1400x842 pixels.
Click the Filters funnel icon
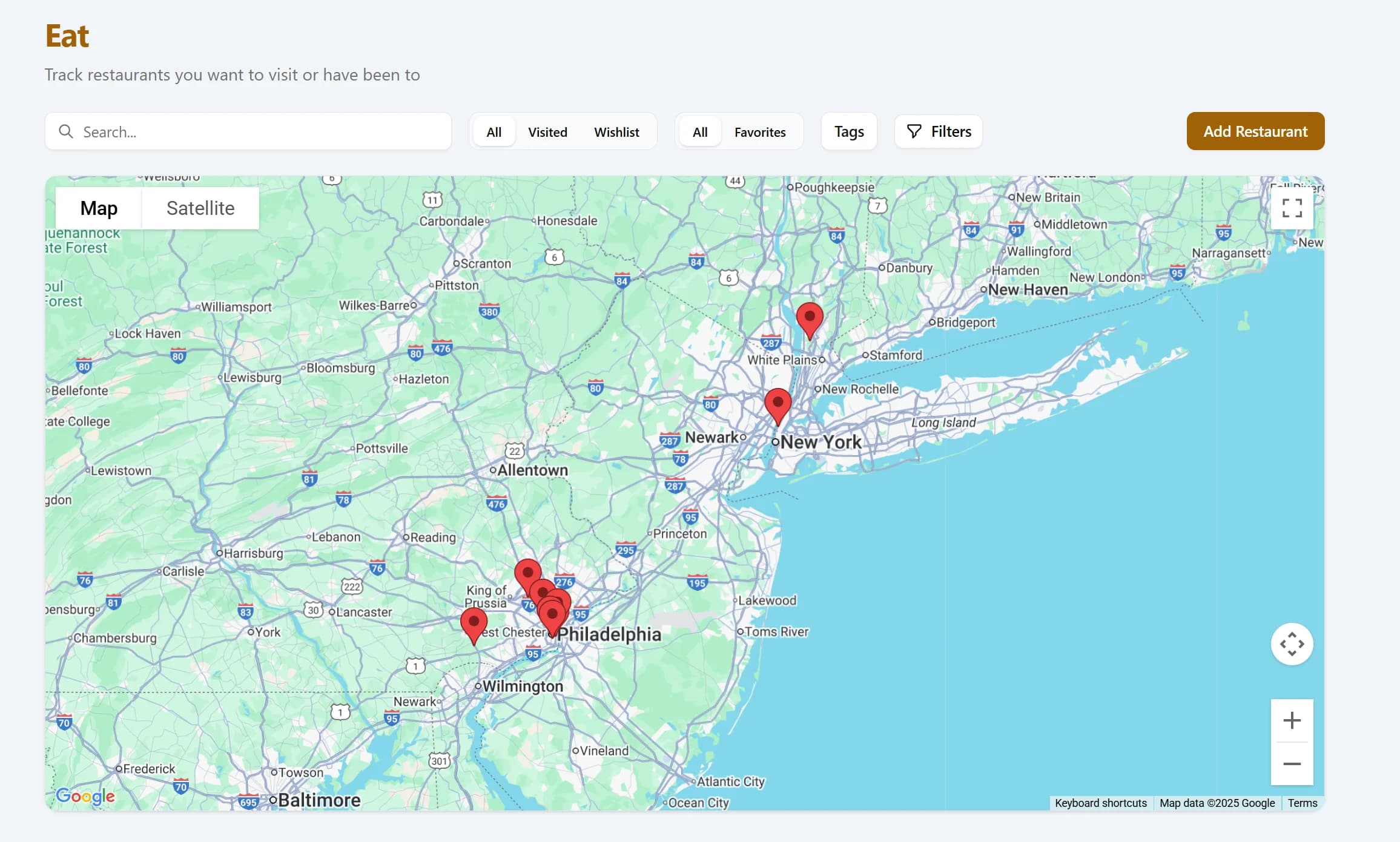tap(914, 131)
